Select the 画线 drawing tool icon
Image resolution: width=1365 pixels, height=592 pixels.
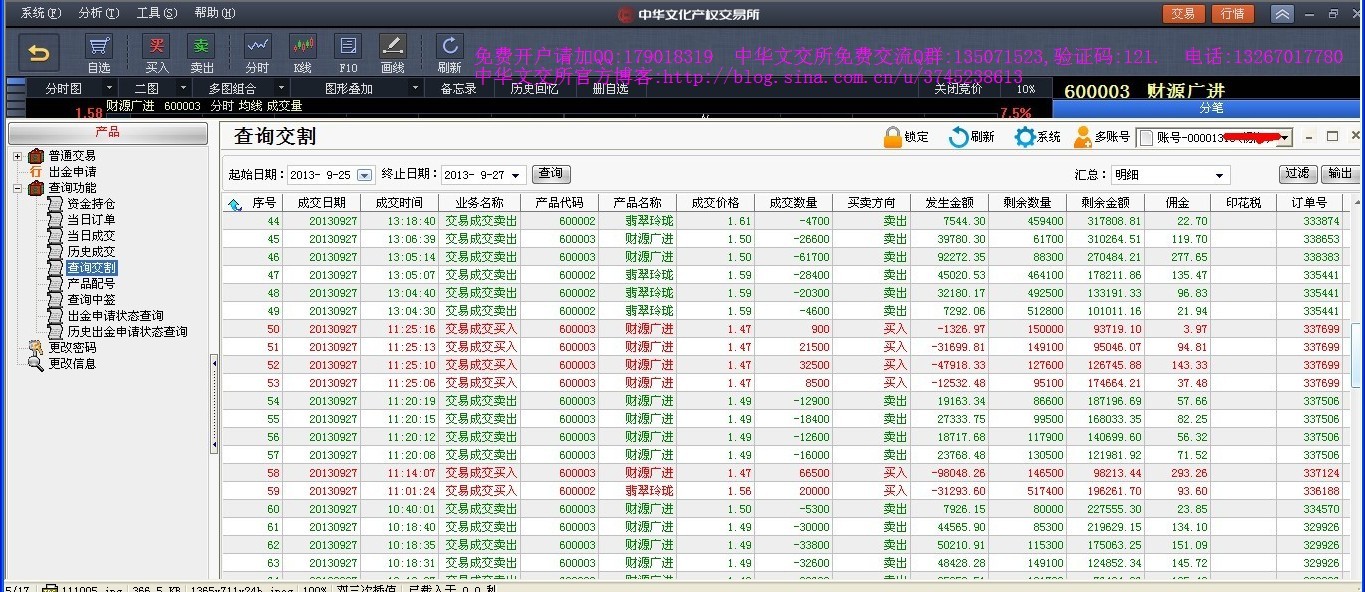(393, 46)
